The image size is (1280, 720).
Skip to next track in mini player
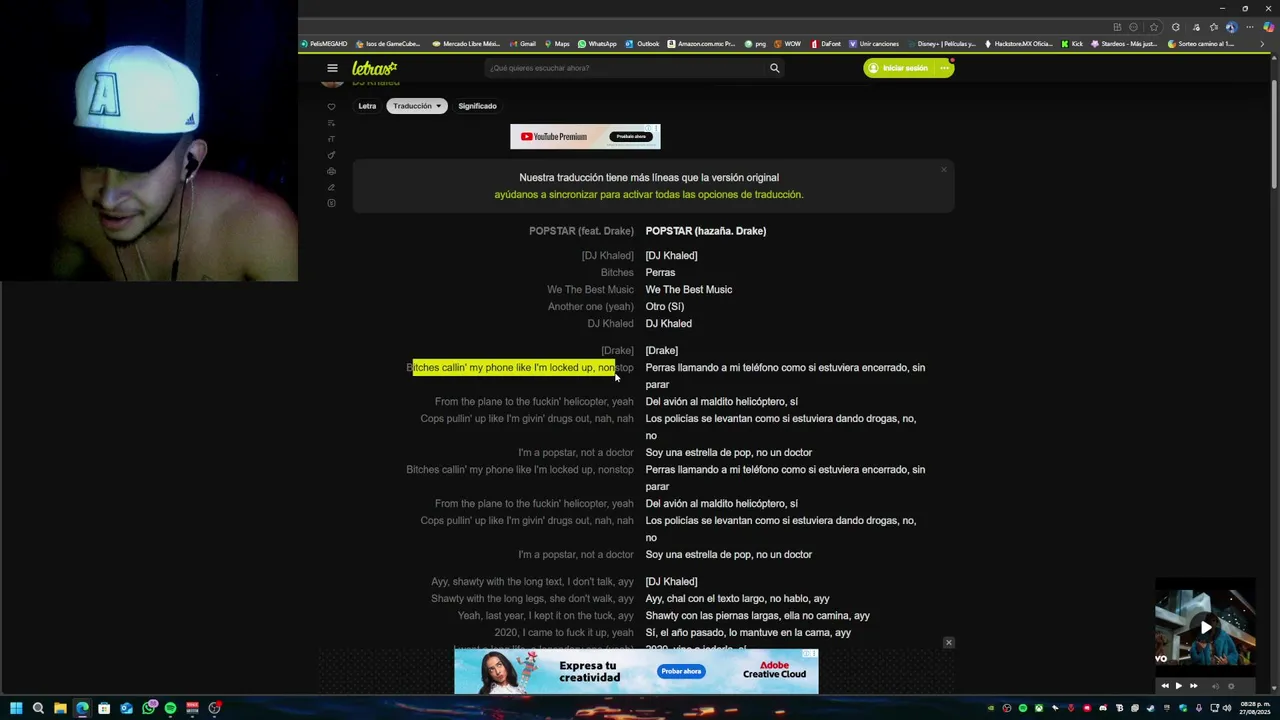point(1193,686)
